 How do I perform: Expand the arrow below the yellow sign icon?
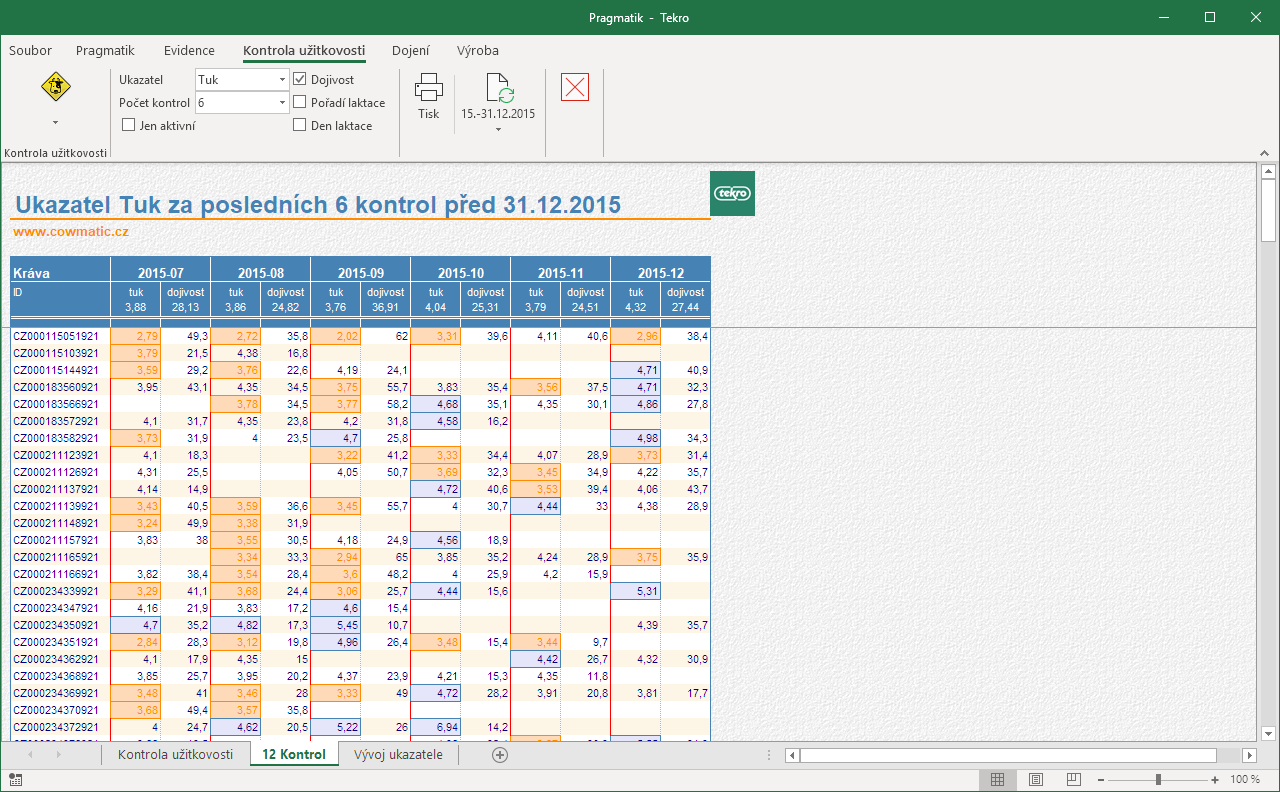(56, 122)
